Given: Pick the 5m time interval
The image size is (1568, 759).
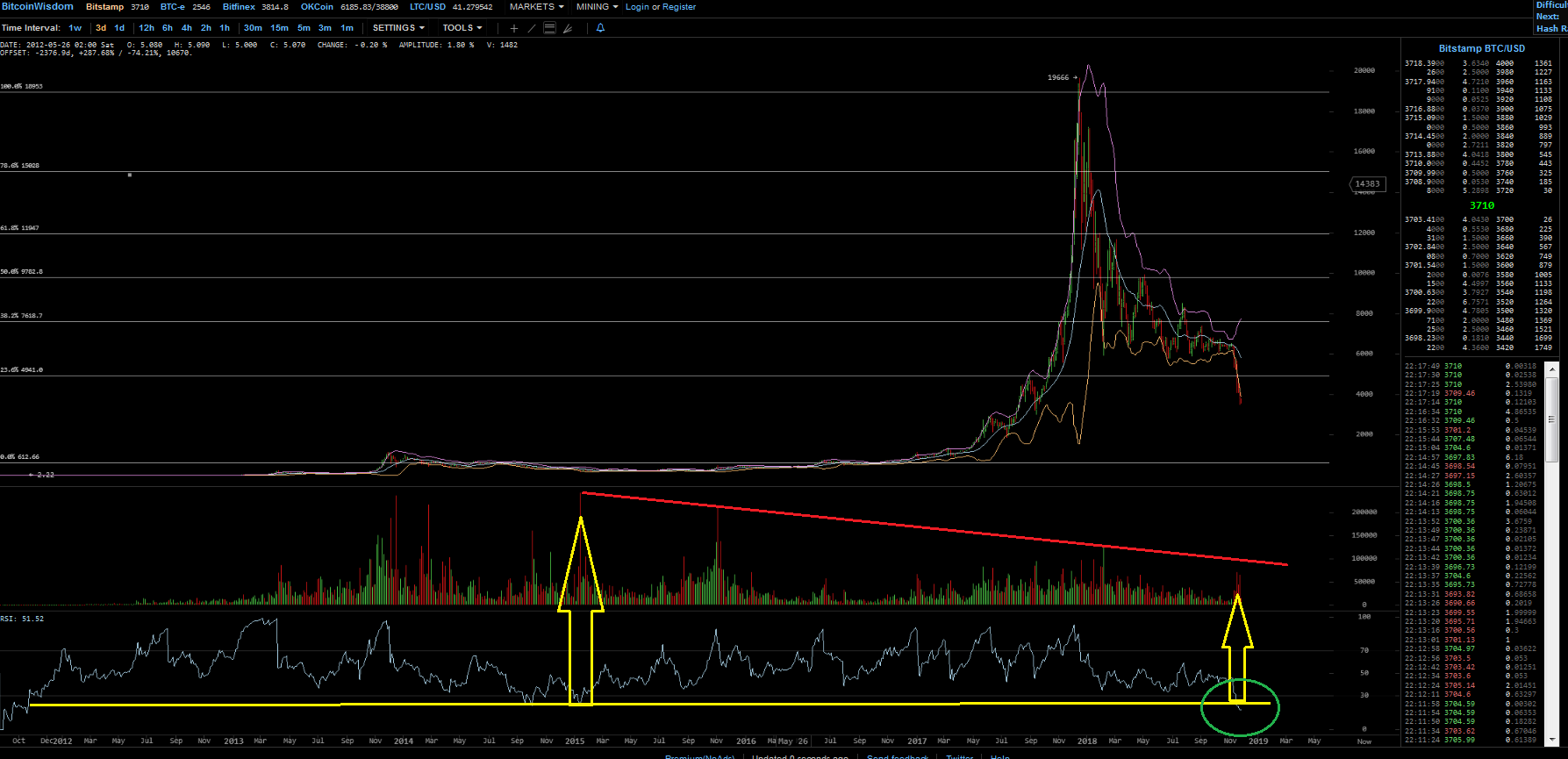Looking at the screenshot, I should click(304, 28).
